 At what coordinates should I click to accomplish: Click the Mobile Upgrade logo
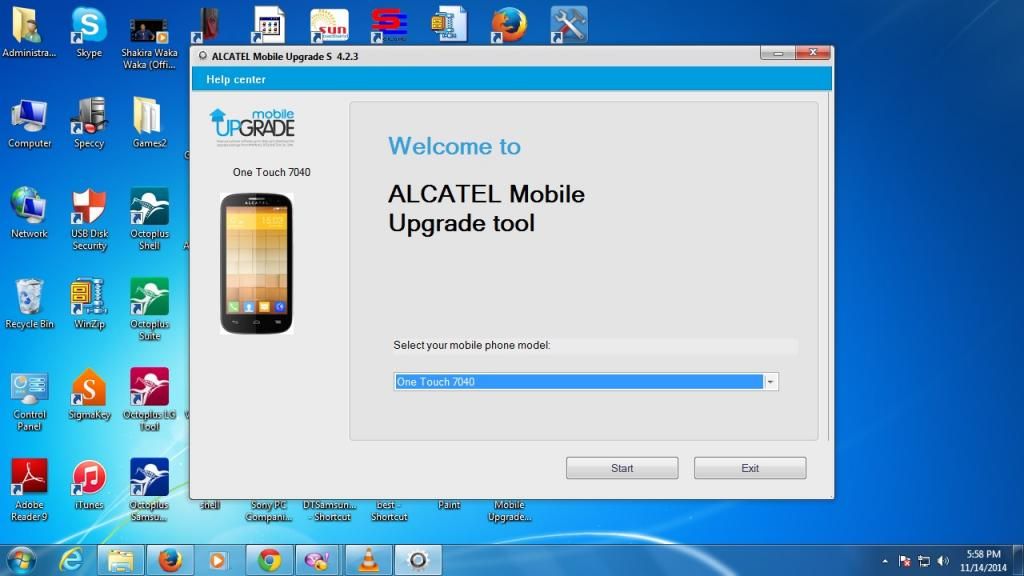(252, 125)
